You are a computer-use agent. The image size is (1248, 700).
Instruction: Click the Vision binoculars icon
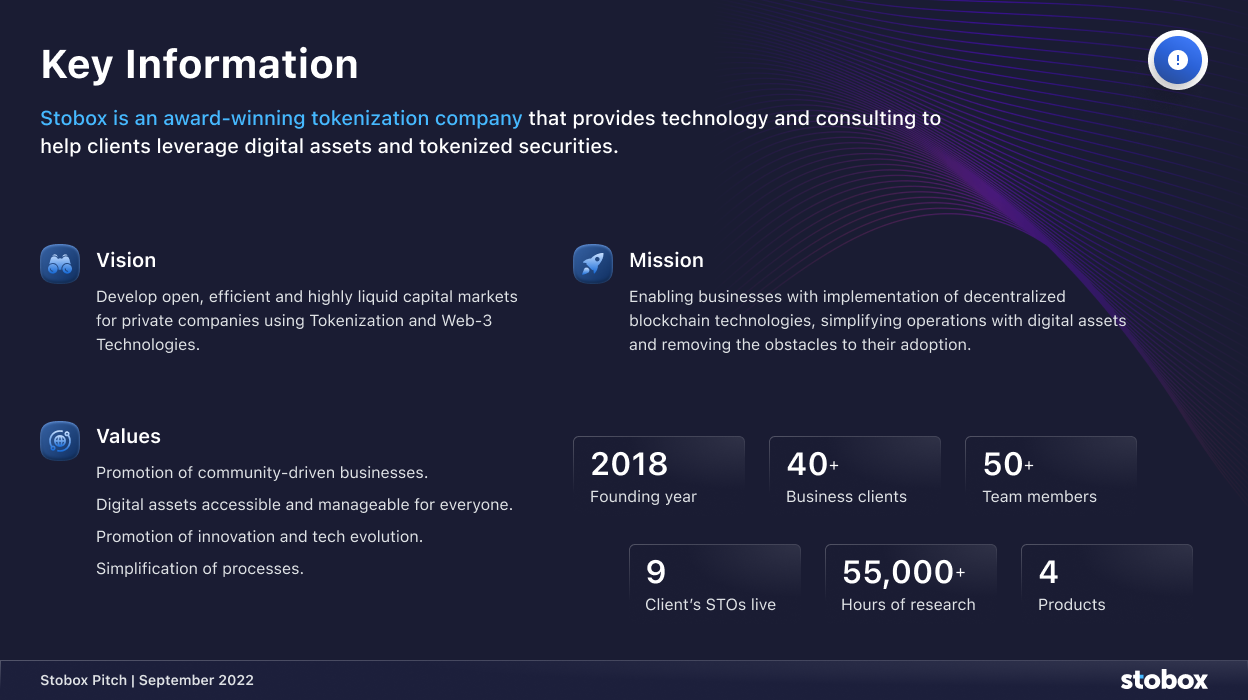coord(60,264)
